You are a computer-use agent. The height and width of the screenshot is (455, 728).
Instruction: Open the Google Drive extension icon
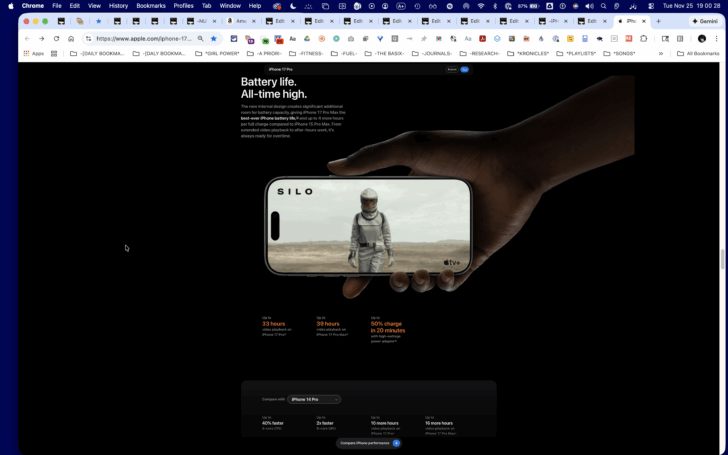[x=307, y=39]
